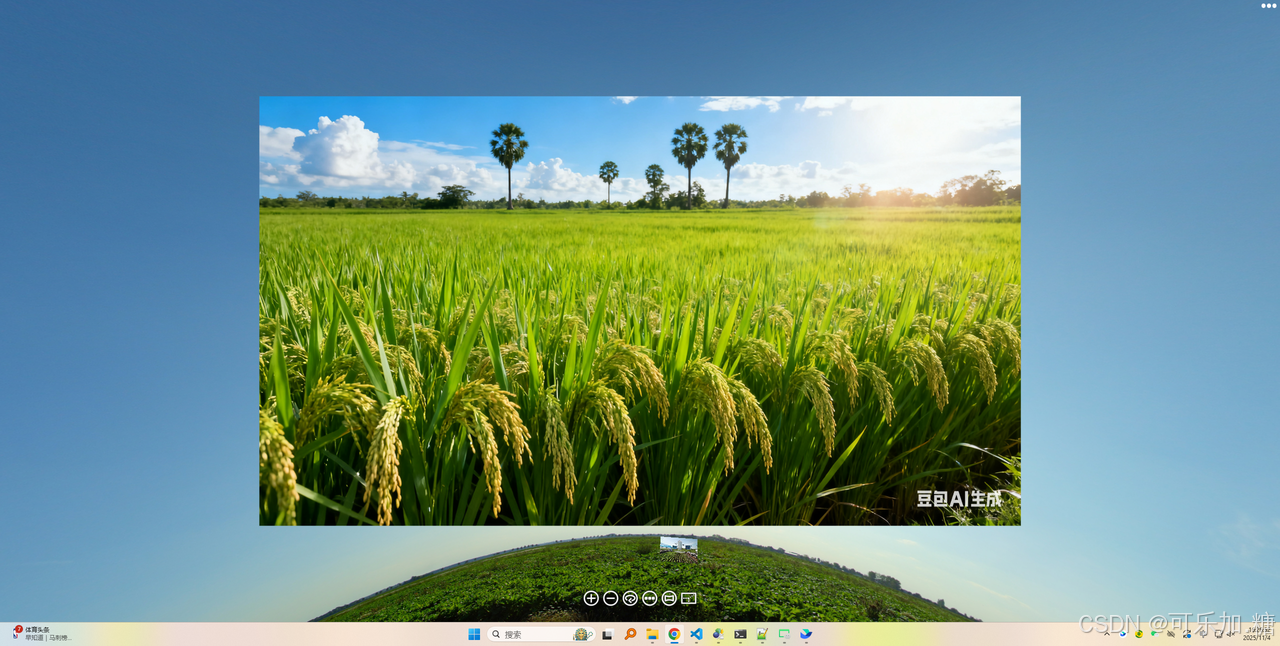Open File Explorer from the taskbar
This screenshot has width=1280, height=646.
[x=652, y=634]
